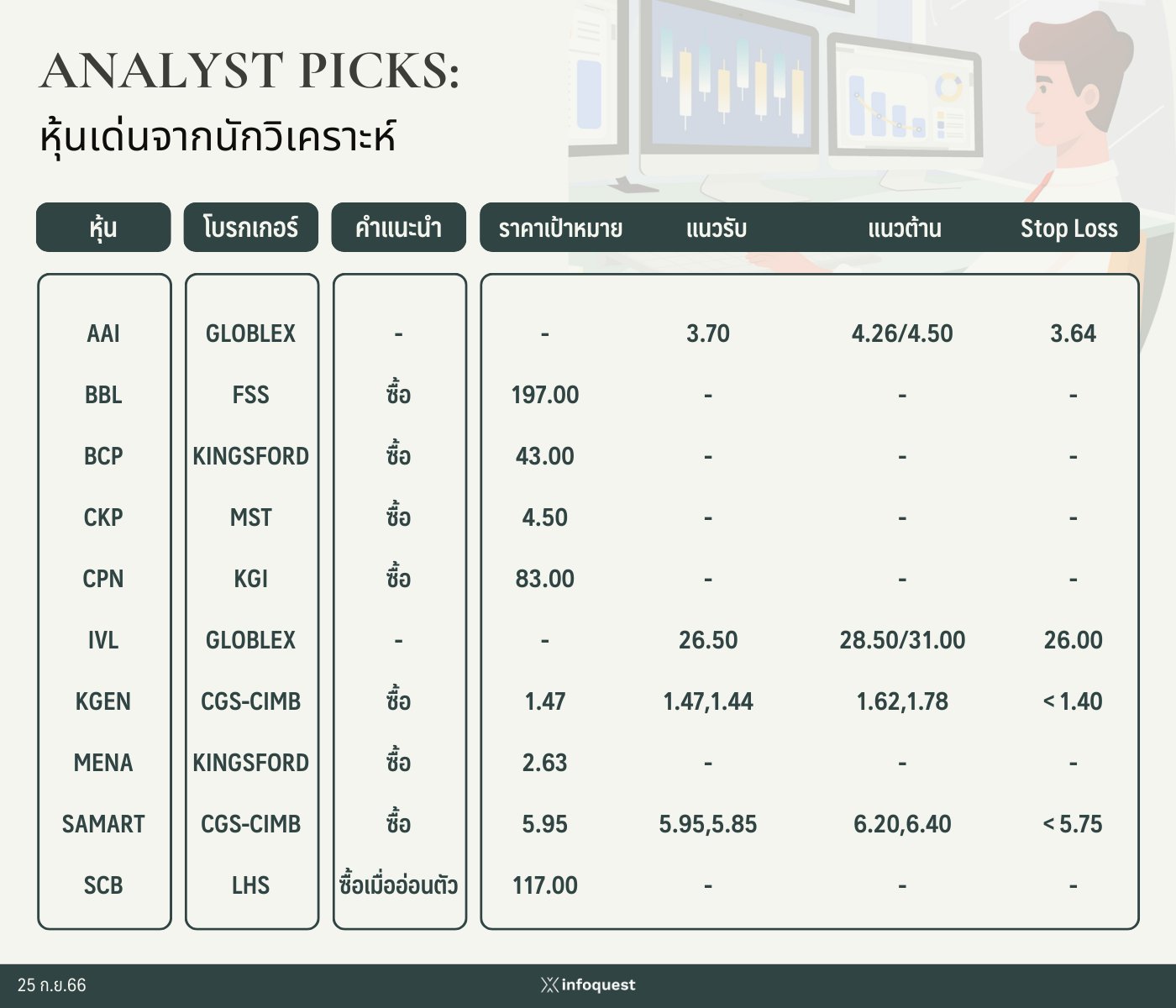Click the infoquest logo icon in footer

coord(550,984)
